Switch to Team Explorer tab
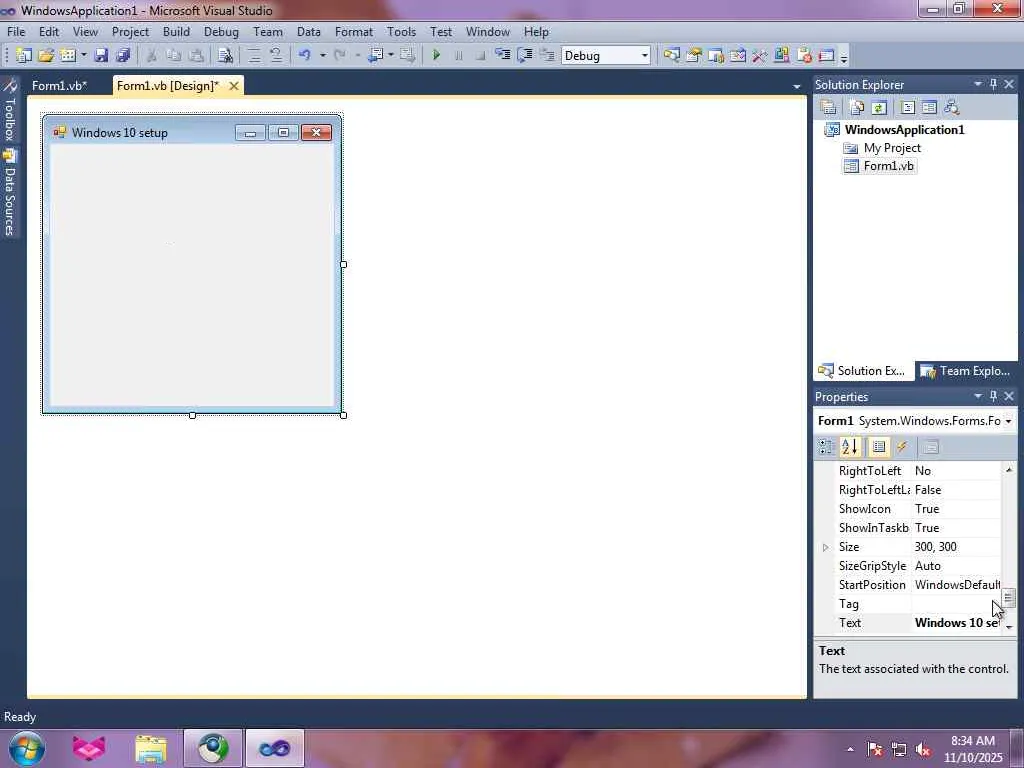The image size is (1024, 768). pos(965,371)
